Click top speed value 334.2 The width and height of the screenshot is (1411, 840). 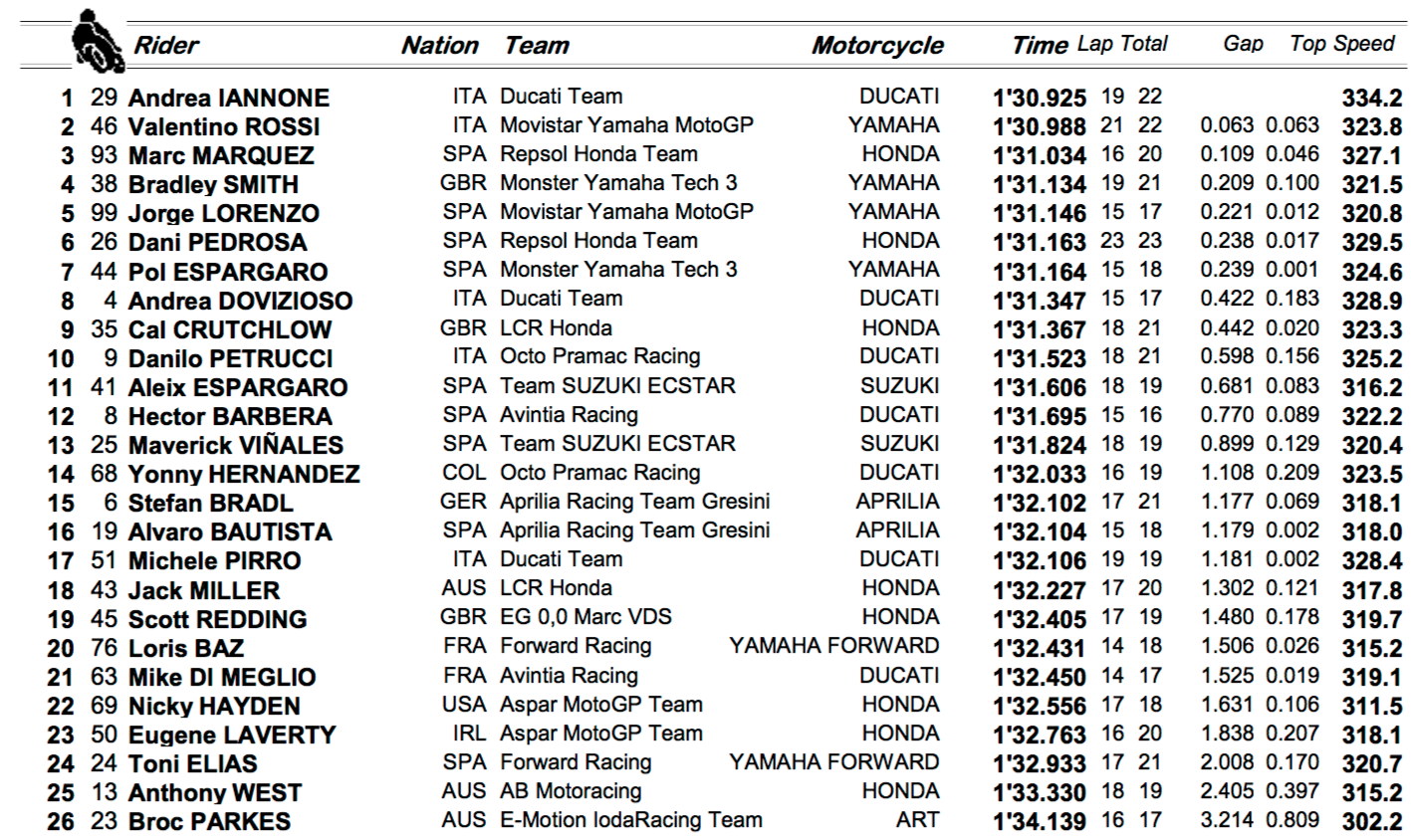coord(1371,98)
